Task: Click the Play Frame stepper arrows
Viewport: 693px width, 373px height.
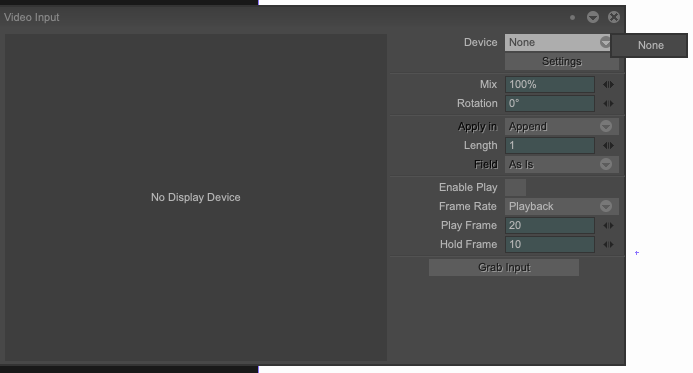Action: point(609,225)
